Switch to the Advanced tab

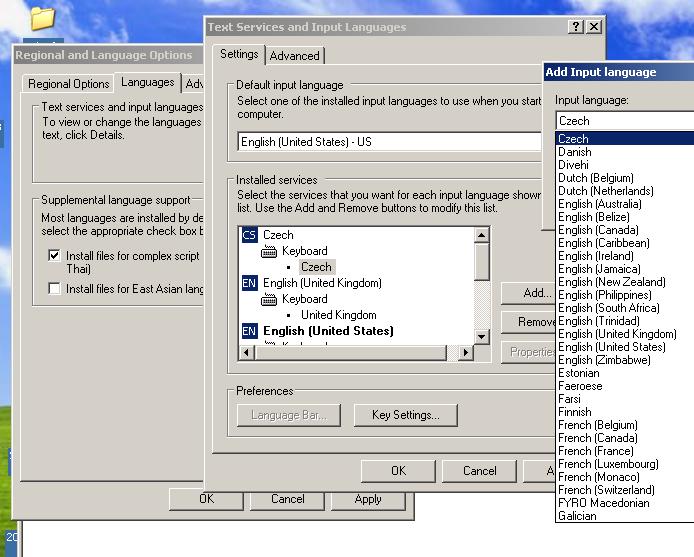pyautogui.click(x=294, y=56)
